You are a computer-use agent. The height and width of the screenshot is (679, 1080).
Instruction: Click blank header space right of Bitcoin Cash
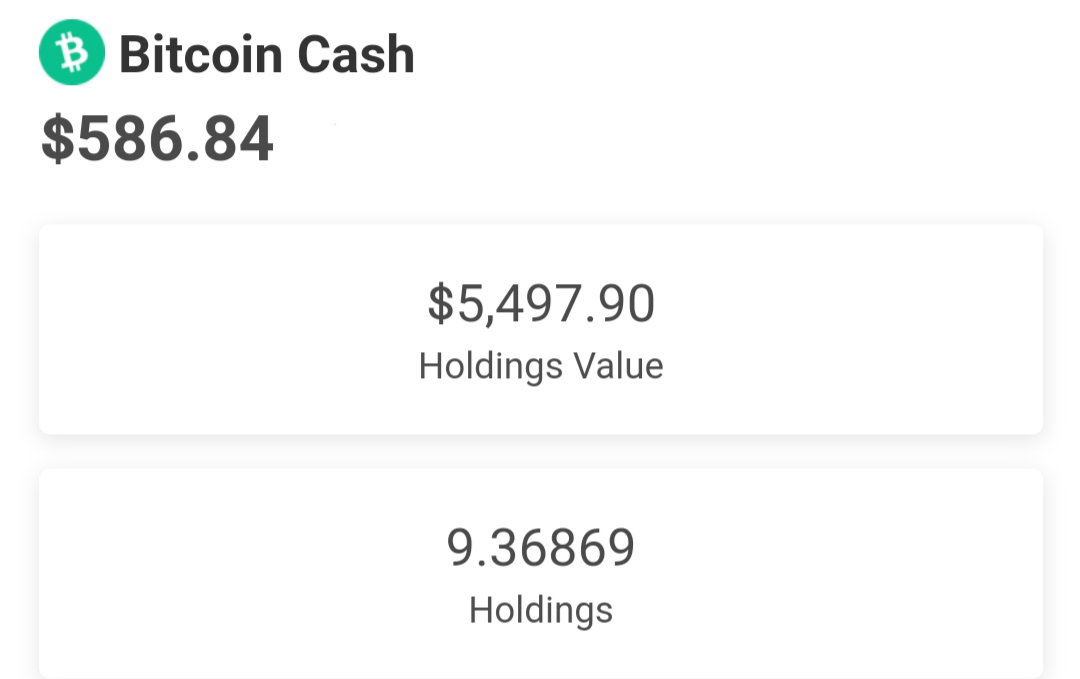tap(744, 54)
